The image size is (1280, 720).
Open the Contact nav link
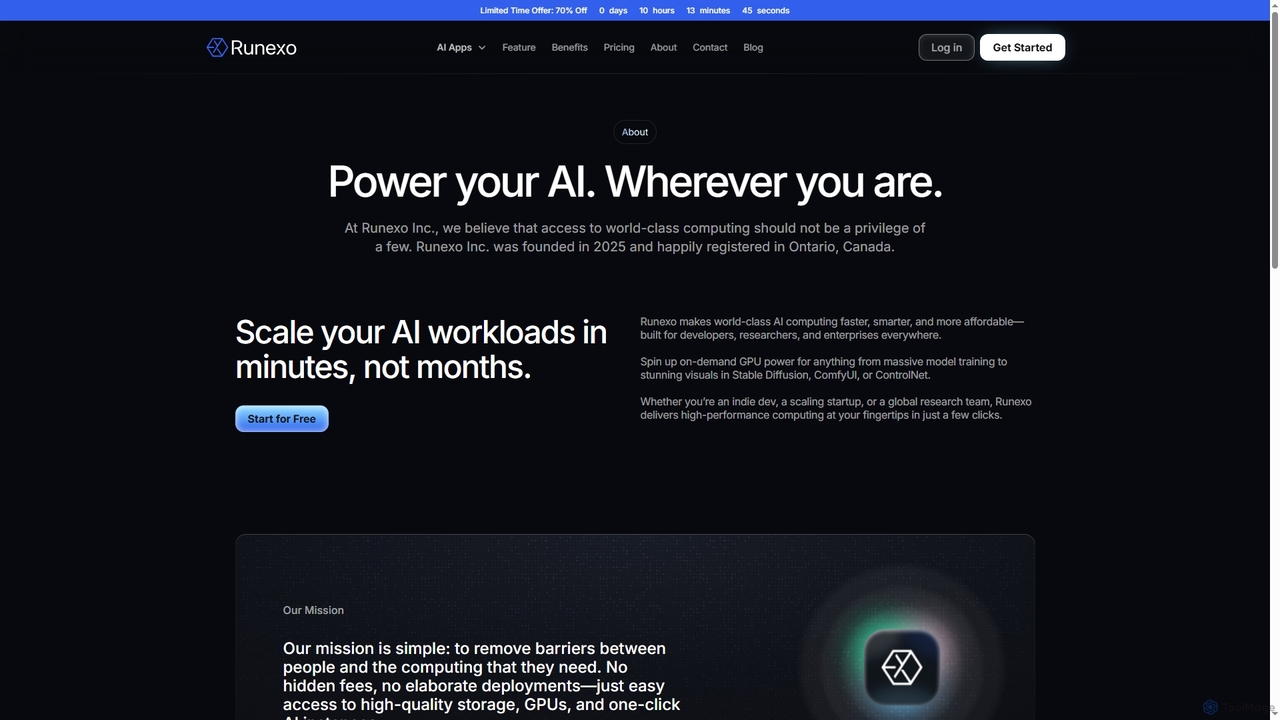pyautogui.click(x=710, y=47)
